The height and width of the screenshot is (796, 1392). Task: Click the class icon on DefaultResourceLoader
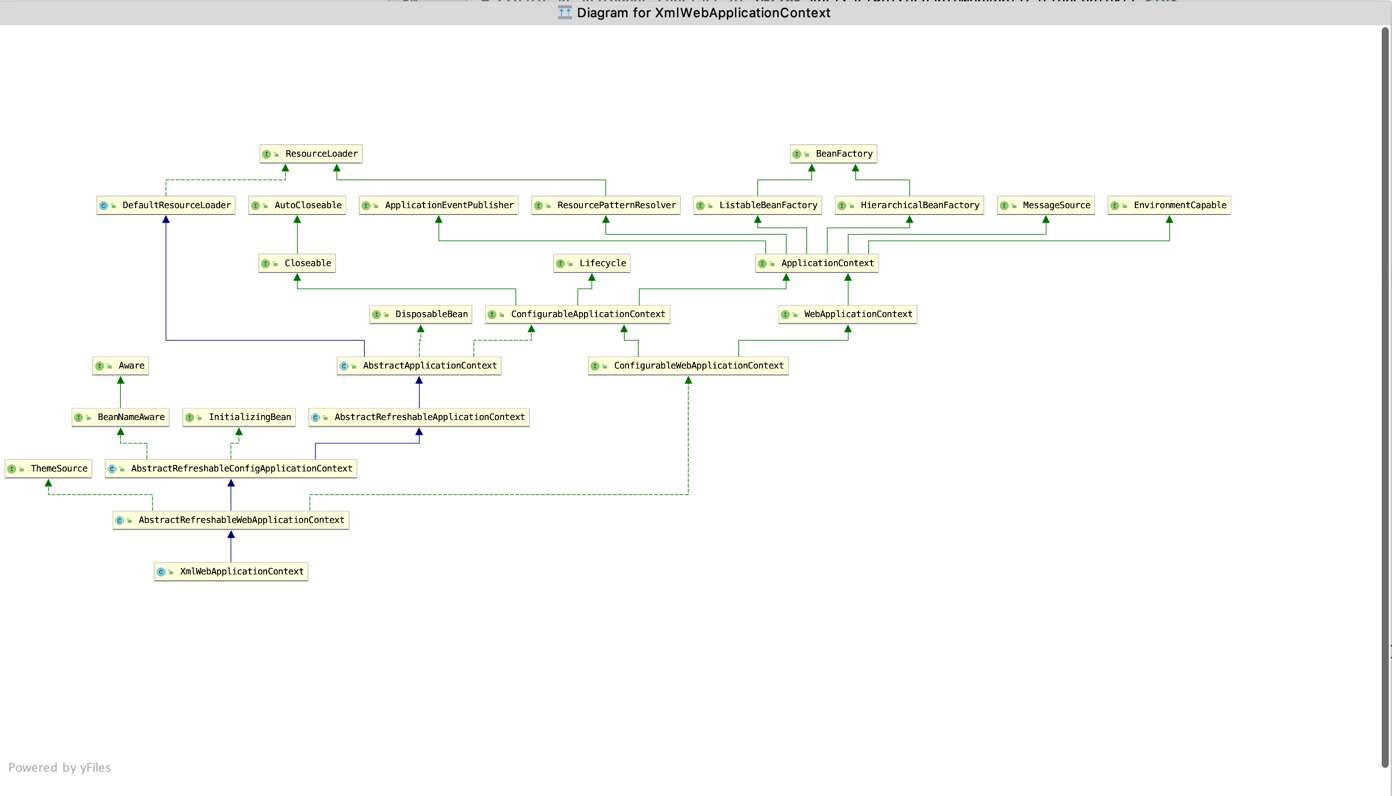tap(103, 206)
